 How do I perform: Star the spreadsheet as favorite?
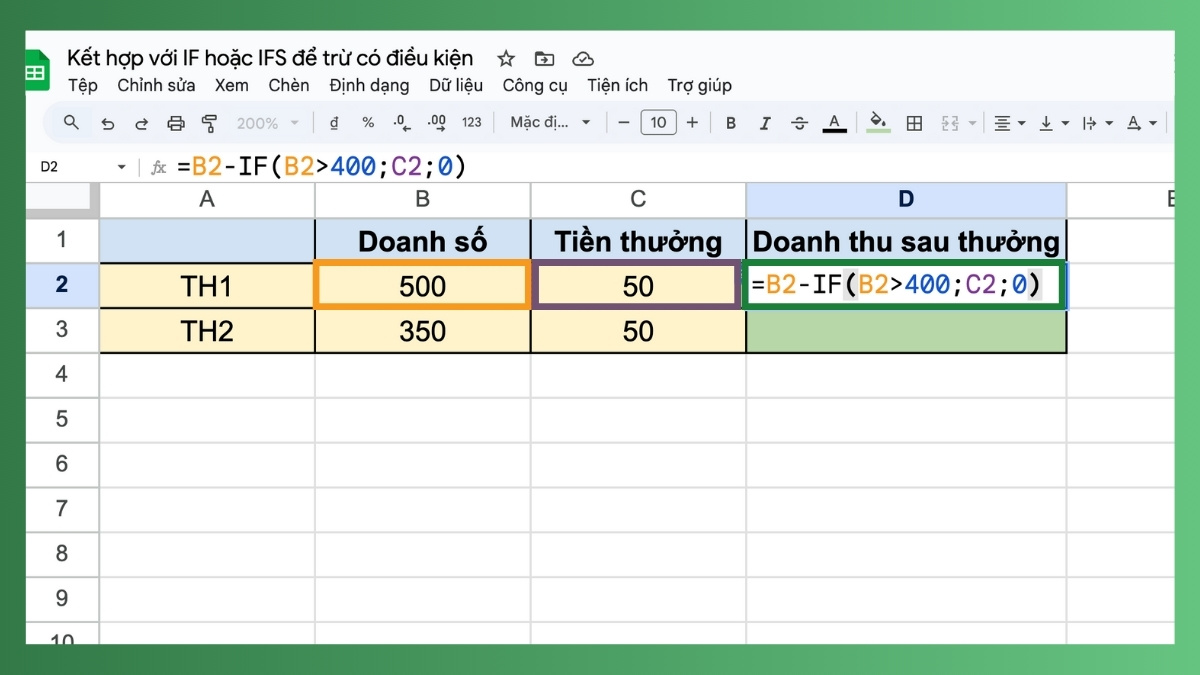[506, 58]
